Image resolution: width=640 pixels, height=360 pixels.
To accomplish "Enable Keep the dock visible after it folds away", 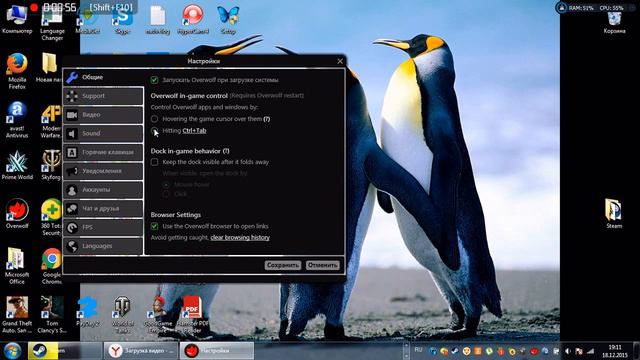I will pyautogui.click(x=154, y=162).
